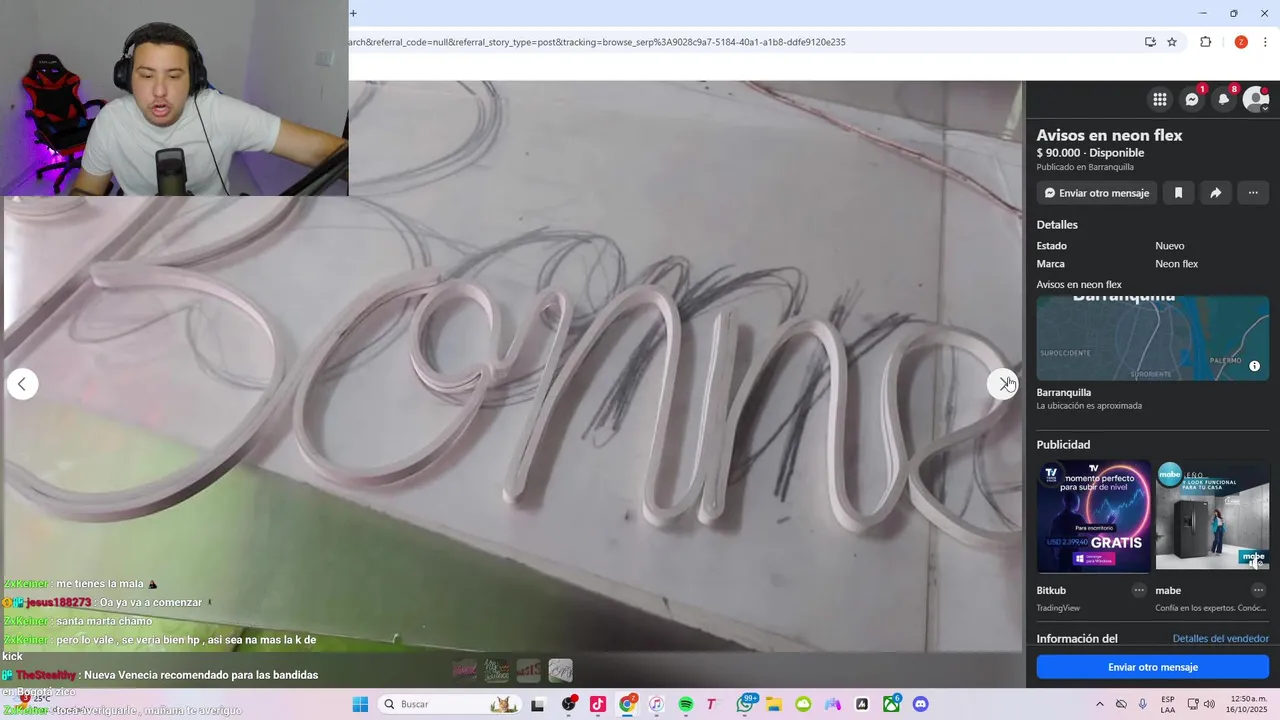Select second photo thumbnail in strip
1280x720 pixels.
click(497, 669)
